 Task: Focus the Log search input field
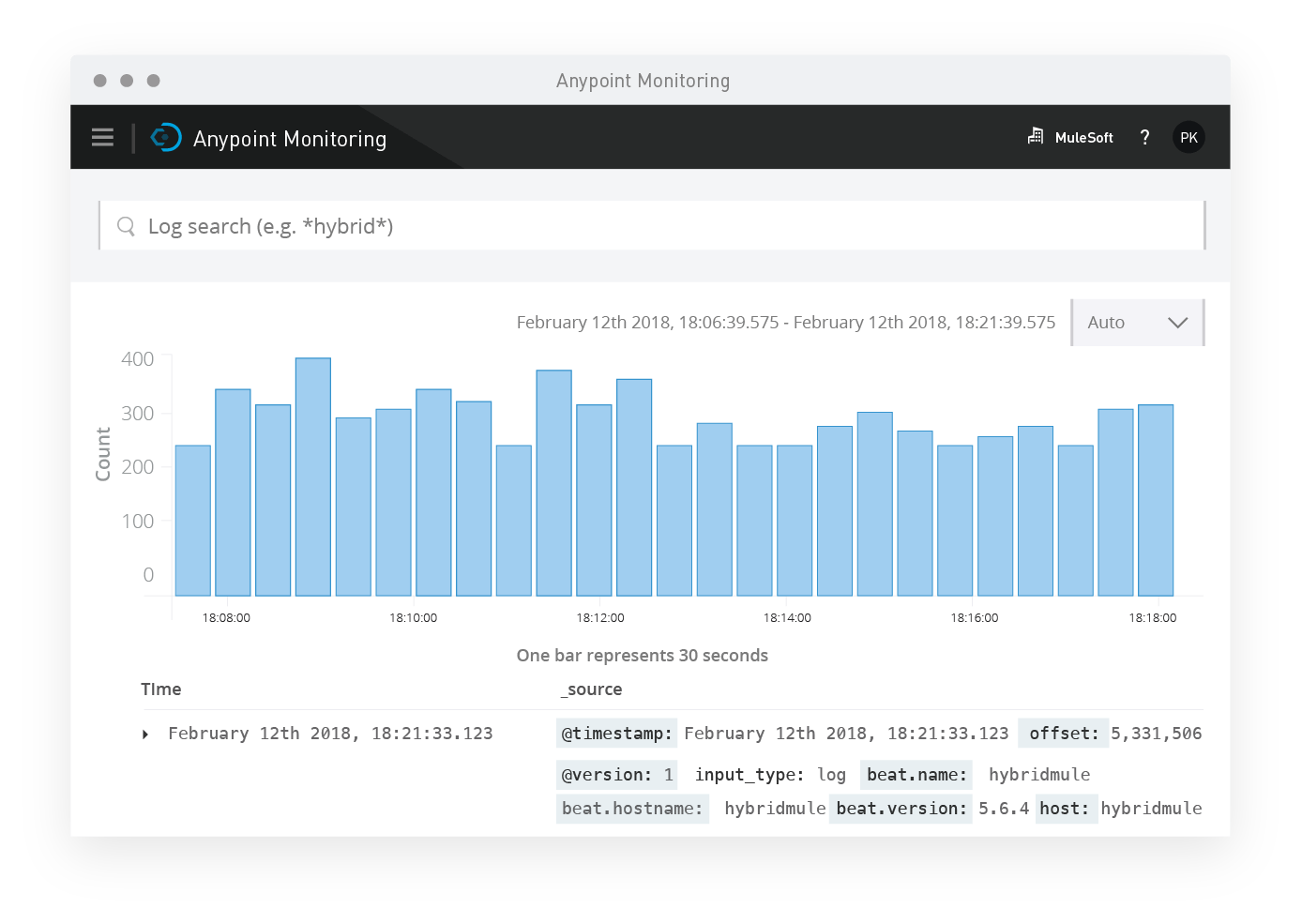[x=652, y=225]
